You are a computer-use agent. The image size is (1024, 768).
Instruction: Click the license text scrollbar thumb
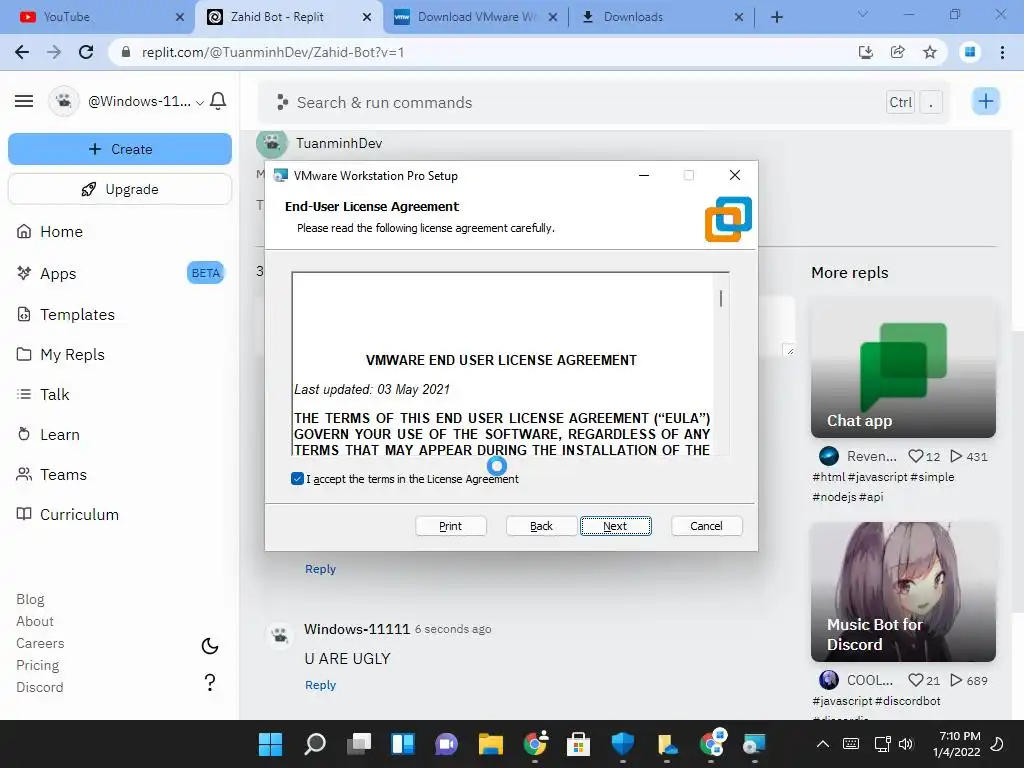[x=721, y=298]
